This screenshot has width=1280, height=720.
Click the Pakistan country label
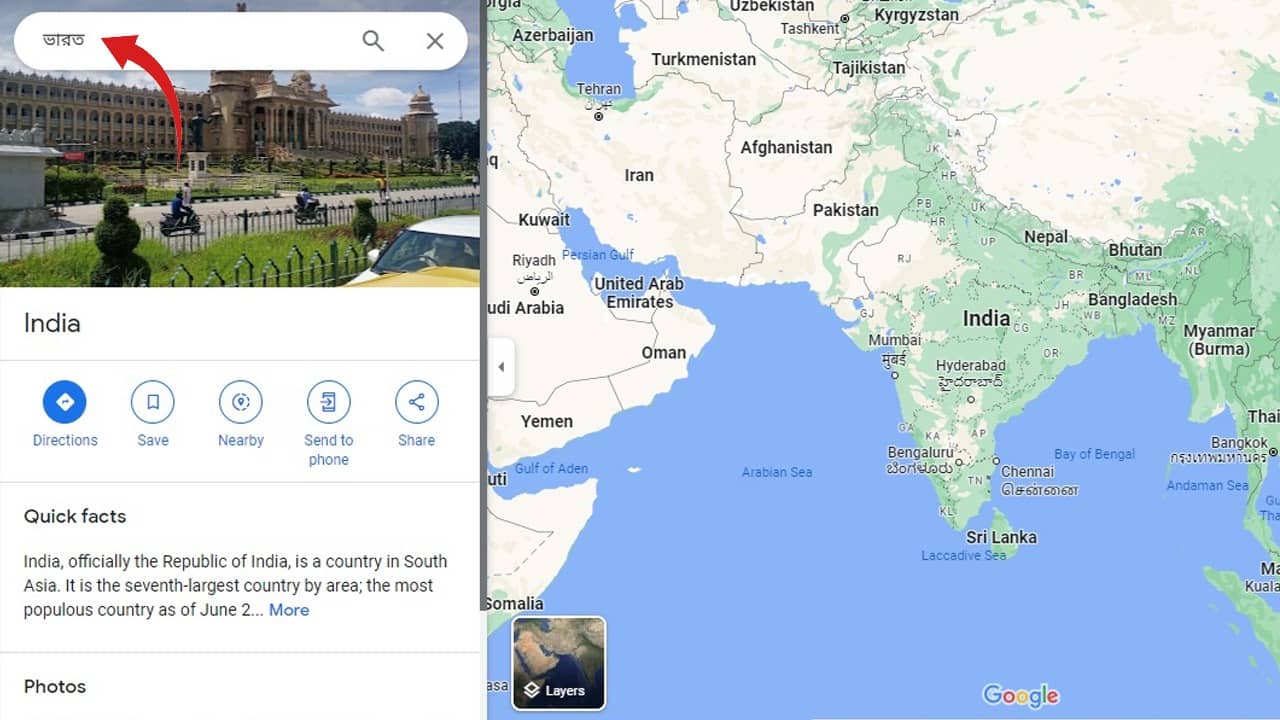[845, 210]
